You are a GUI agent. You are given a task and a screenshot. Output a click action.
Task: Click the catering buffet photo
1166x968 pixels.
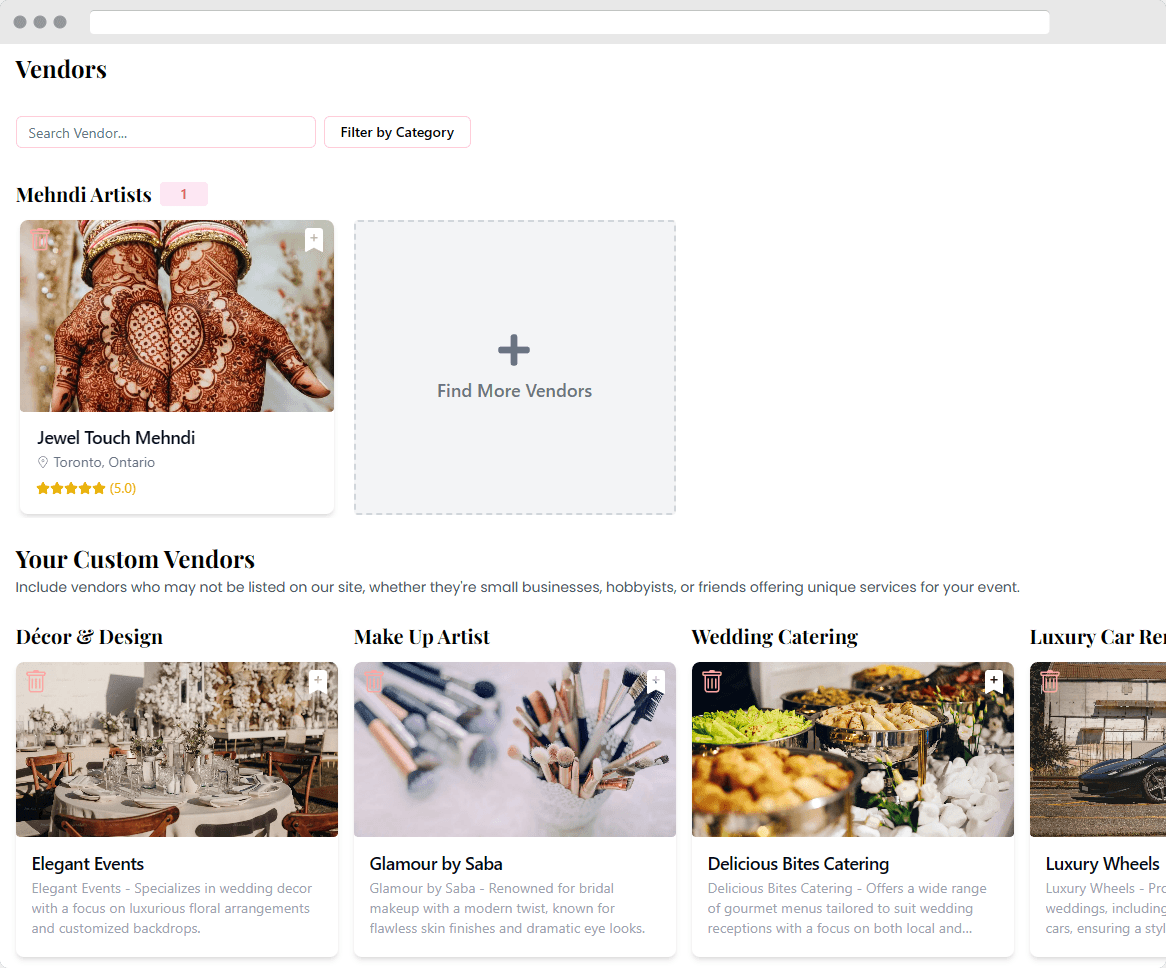click(x=853, y=749)
